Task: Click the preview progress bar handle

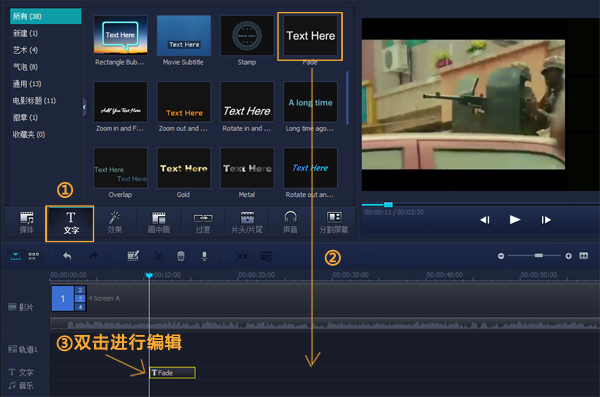Action: tap(388, 205)
